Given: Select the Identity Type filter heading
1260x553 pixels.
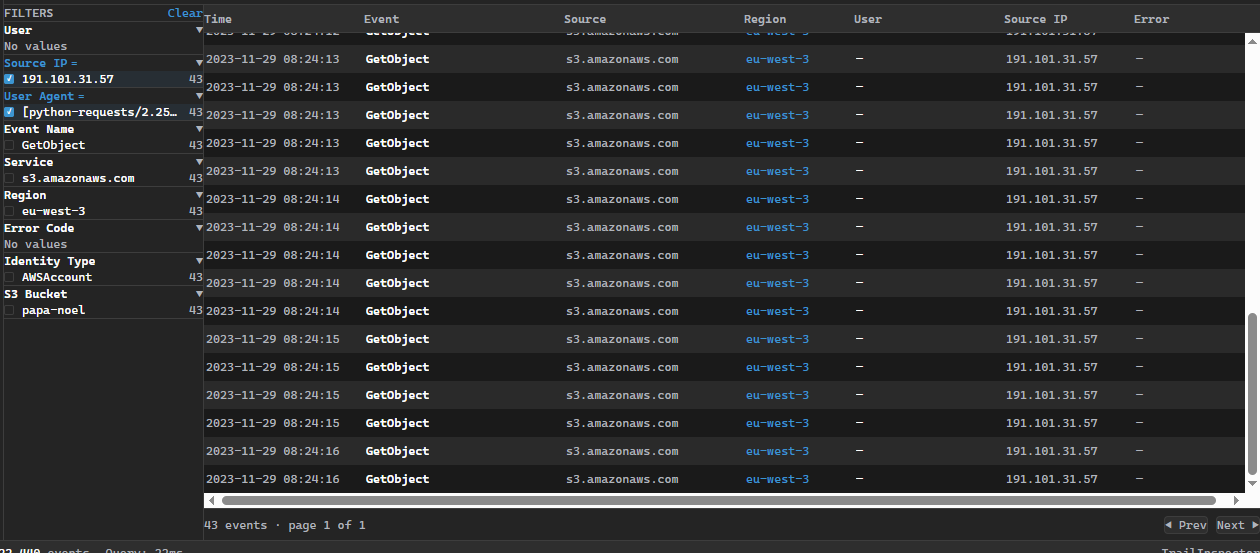Looking at the screenshot, I should 50,261.
